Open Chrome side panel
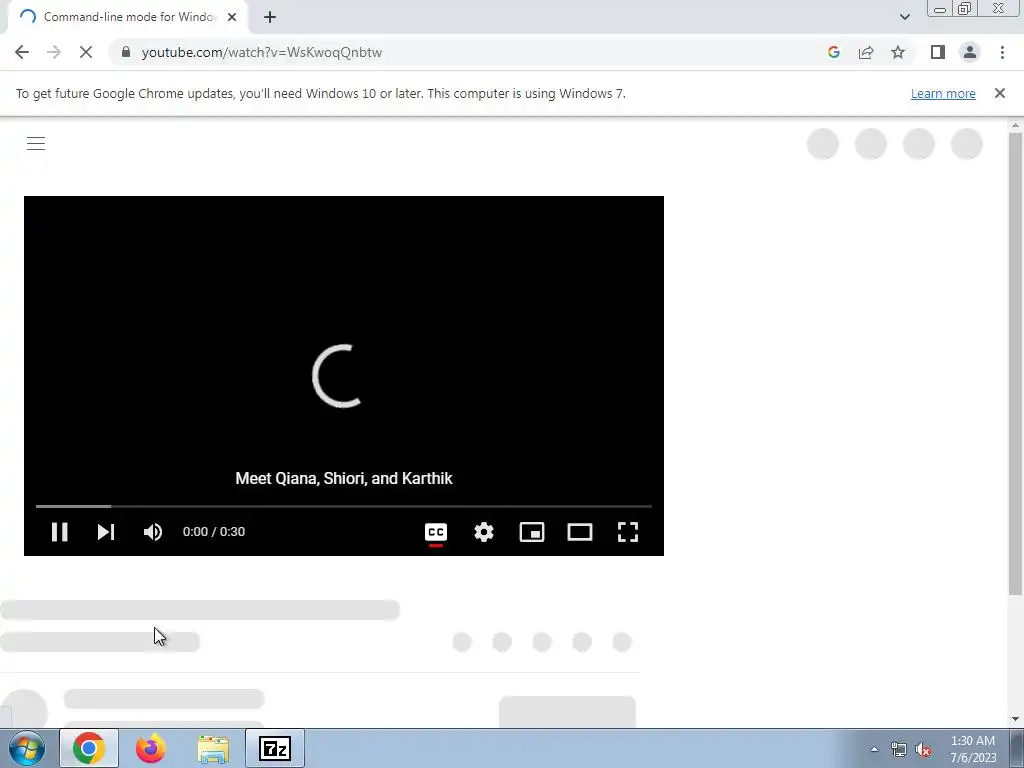The height and width of the screenshot is (768, 1024). (938, 52)
